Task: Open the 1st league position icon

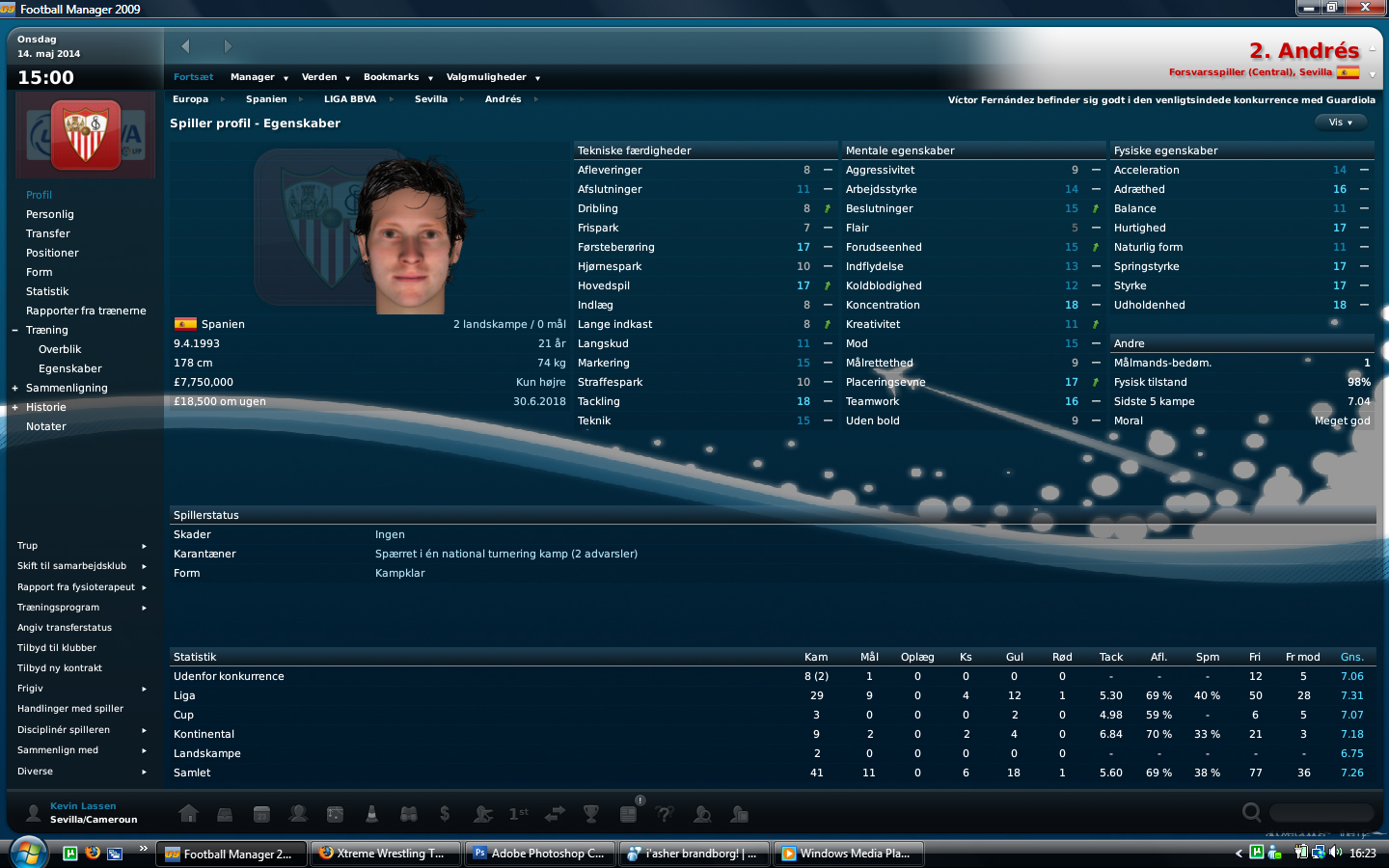Action: (518, 814)
